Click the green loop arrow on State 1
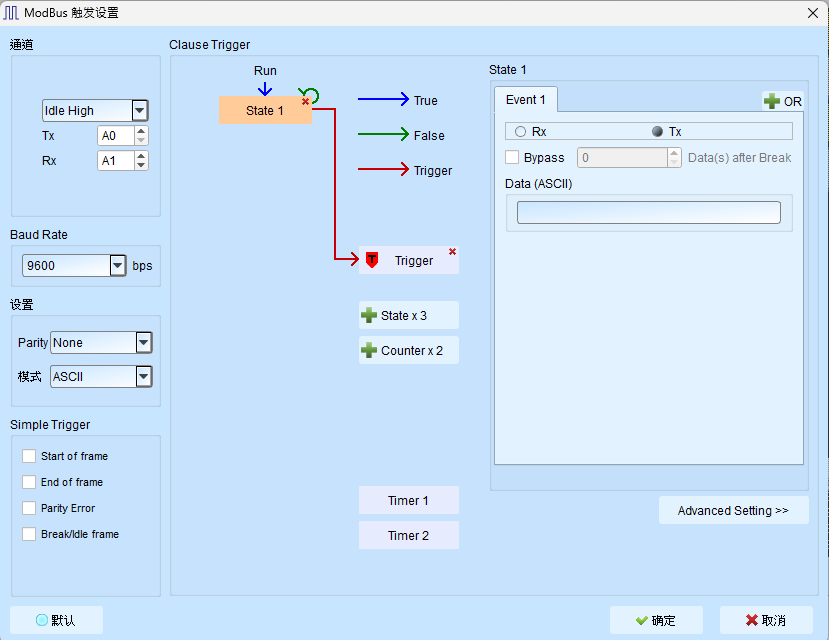The height and width of the screenshot is (640, 829). (310, 95)
